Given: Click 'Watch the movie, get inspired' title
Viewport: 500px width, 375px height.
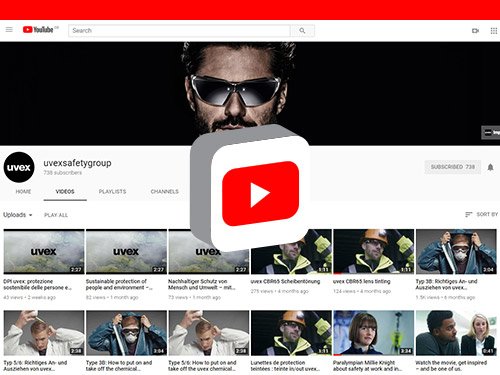Looking at the screenshot, I should click(x=451, y=366).
